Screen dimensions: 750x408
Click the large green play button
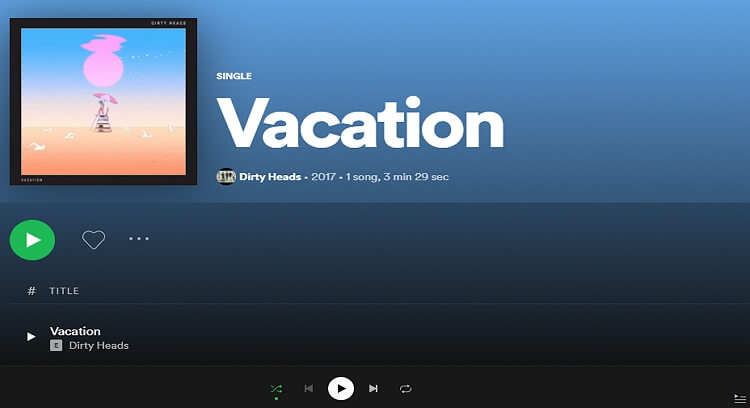pyautogui.click(x=32, y=240)
